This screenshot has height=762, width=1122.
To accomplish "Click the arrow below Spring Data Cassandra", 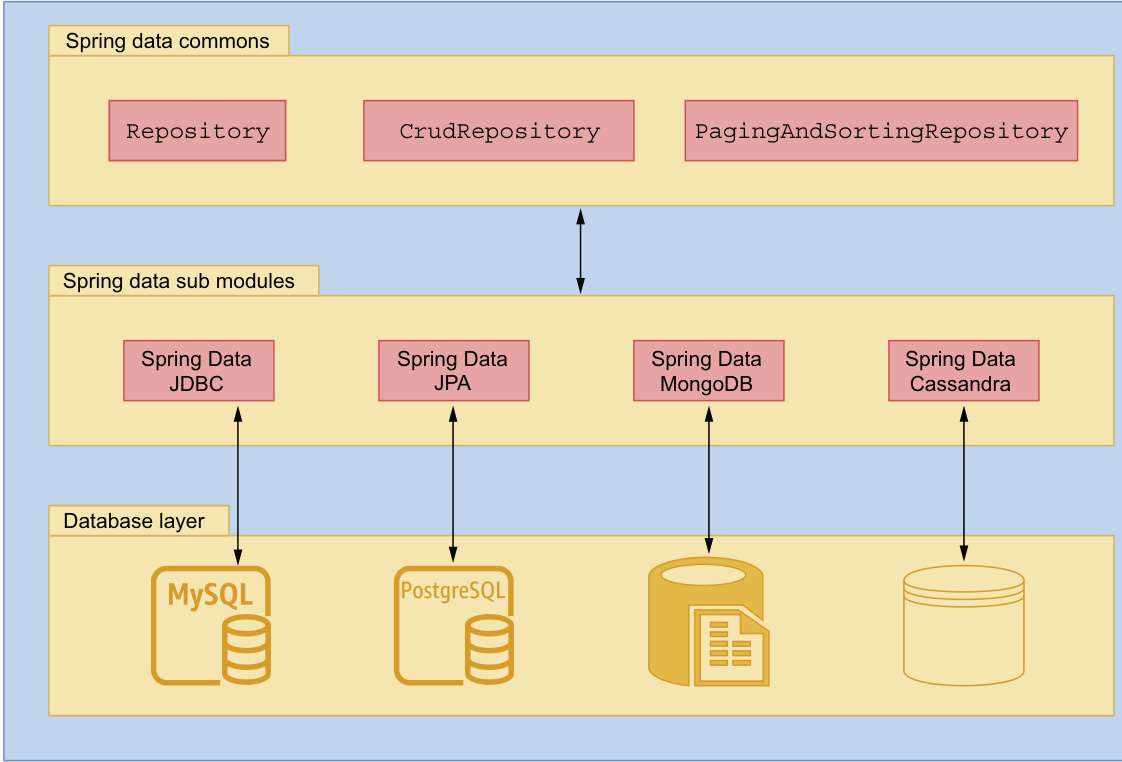I will [x=964, y=480].
